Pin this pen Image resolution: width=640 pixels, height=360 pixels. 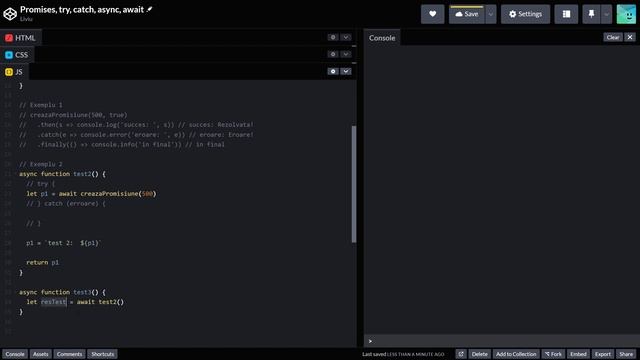tap(591, 14)
